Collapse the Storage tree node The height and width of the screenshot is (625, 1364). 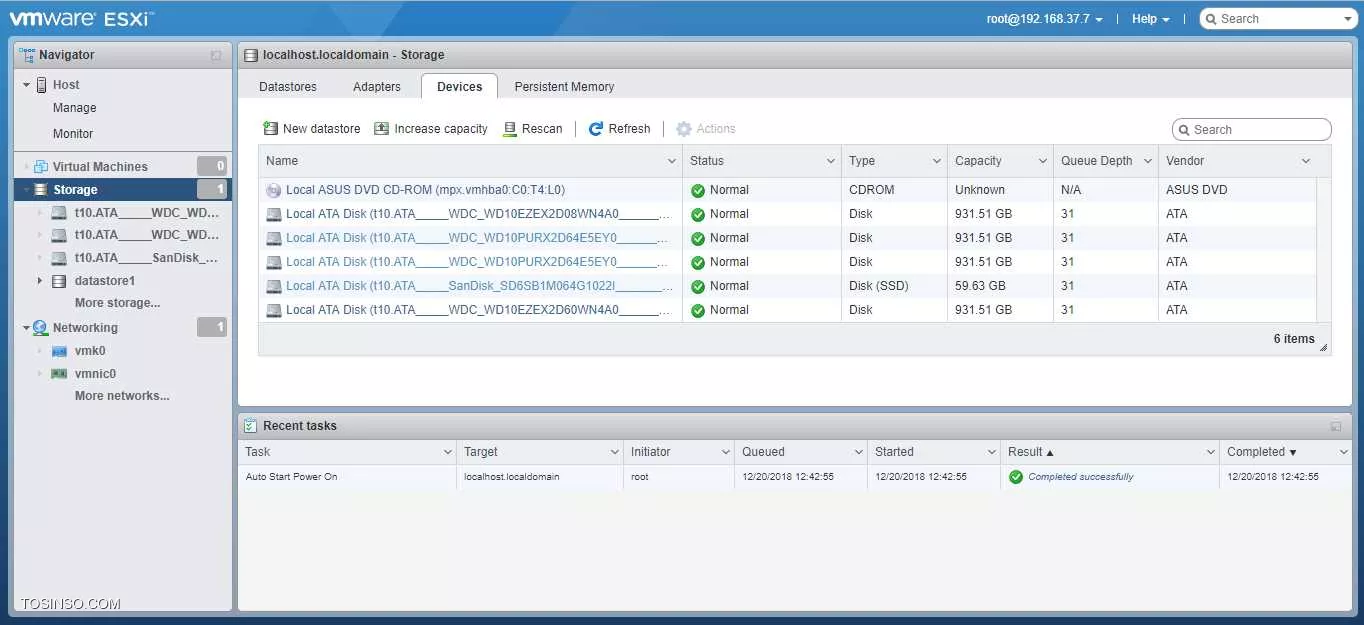point(27,190)
